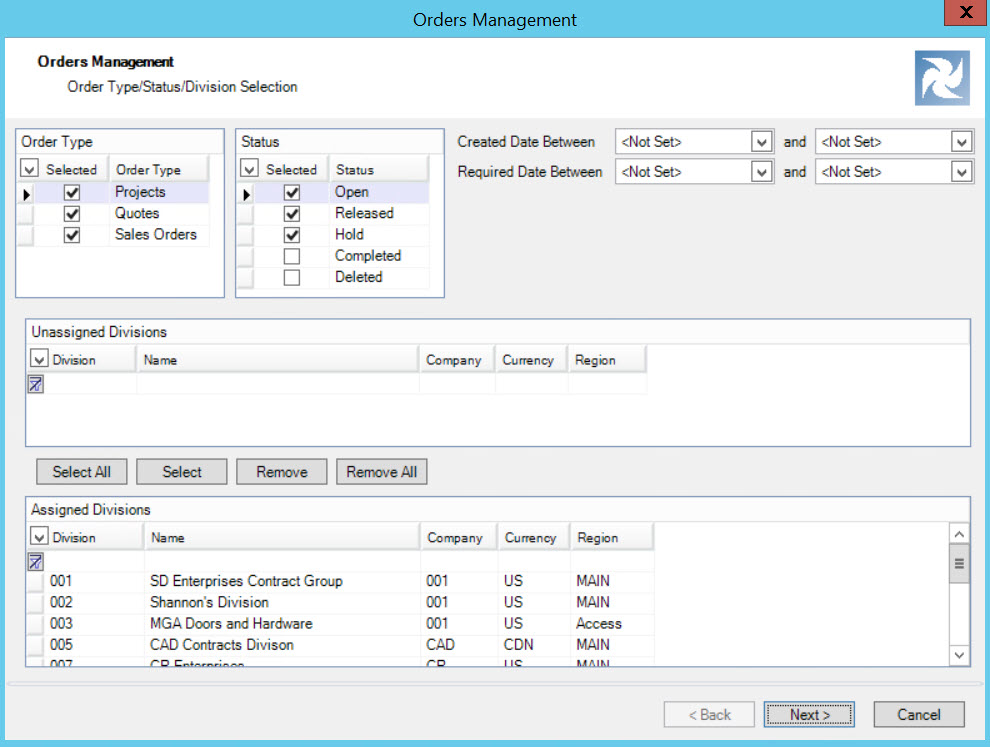
Task: Select the Projects row indicator arrow
Action: coord(26,194)
